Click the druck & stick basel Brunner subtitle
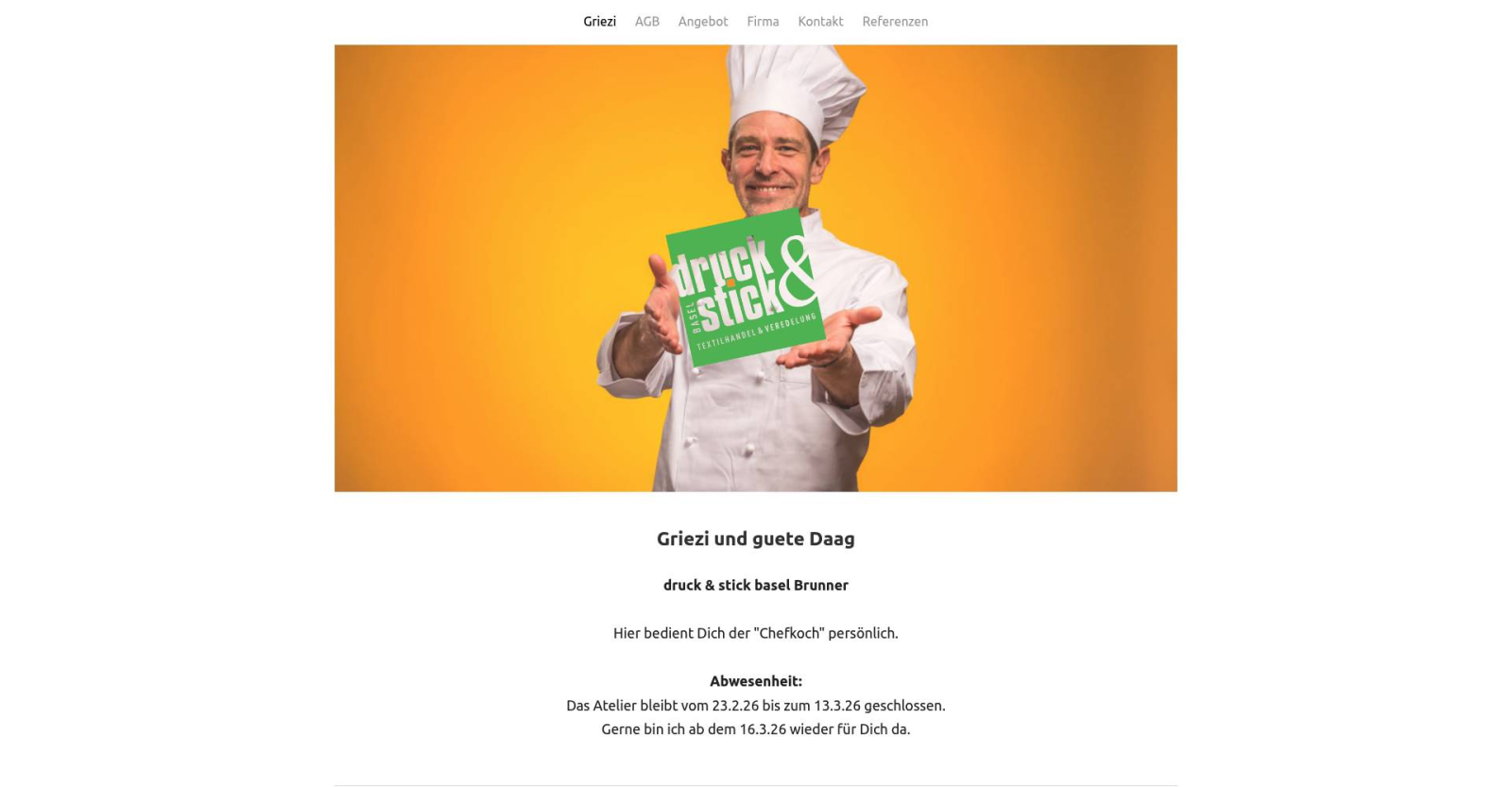This screenshot has height=787, width=1512. [x=756, y=585]
